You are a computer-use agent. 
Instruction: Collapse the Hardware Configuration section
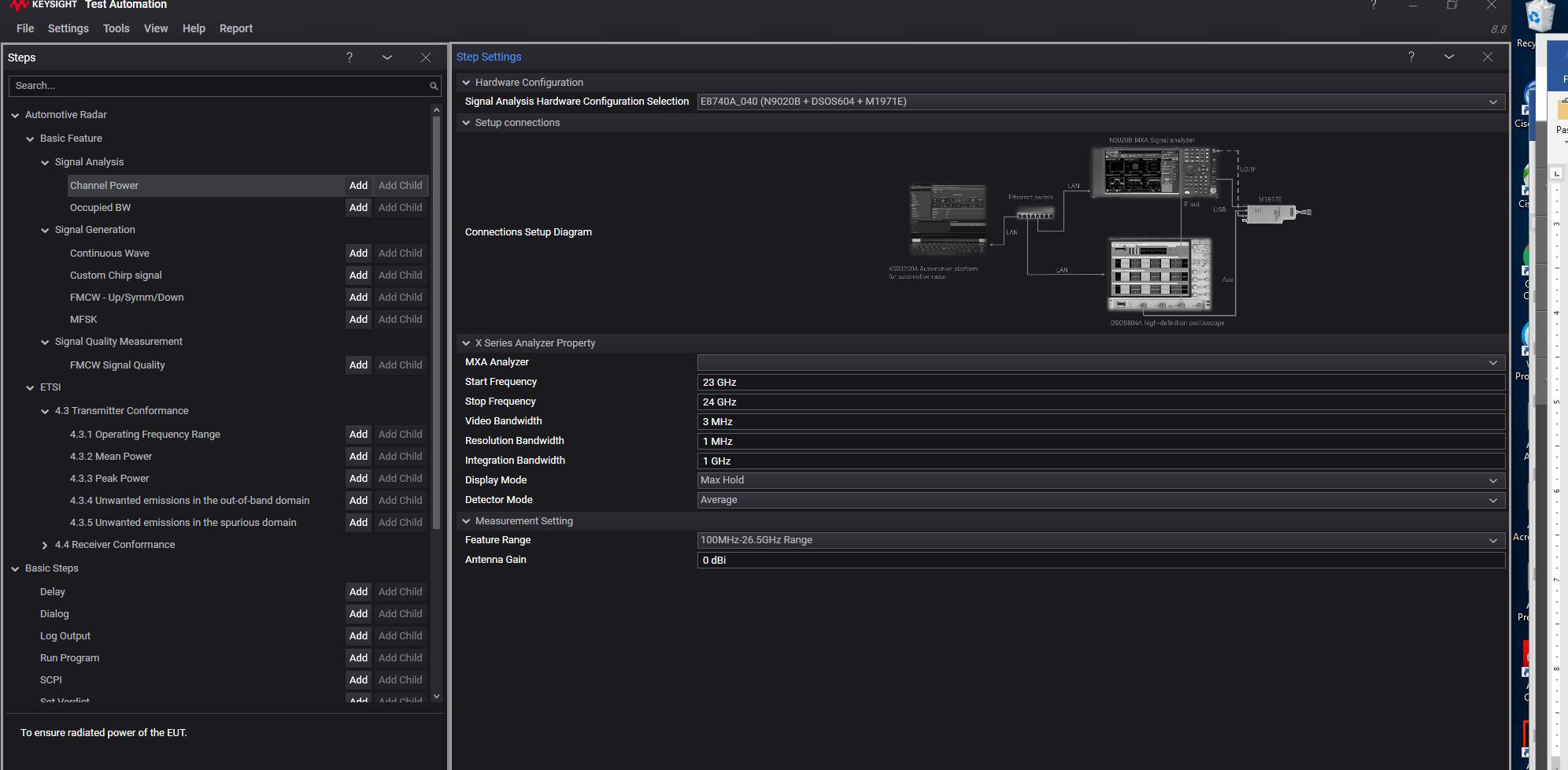pyautogui.click(x=466, y=82)
